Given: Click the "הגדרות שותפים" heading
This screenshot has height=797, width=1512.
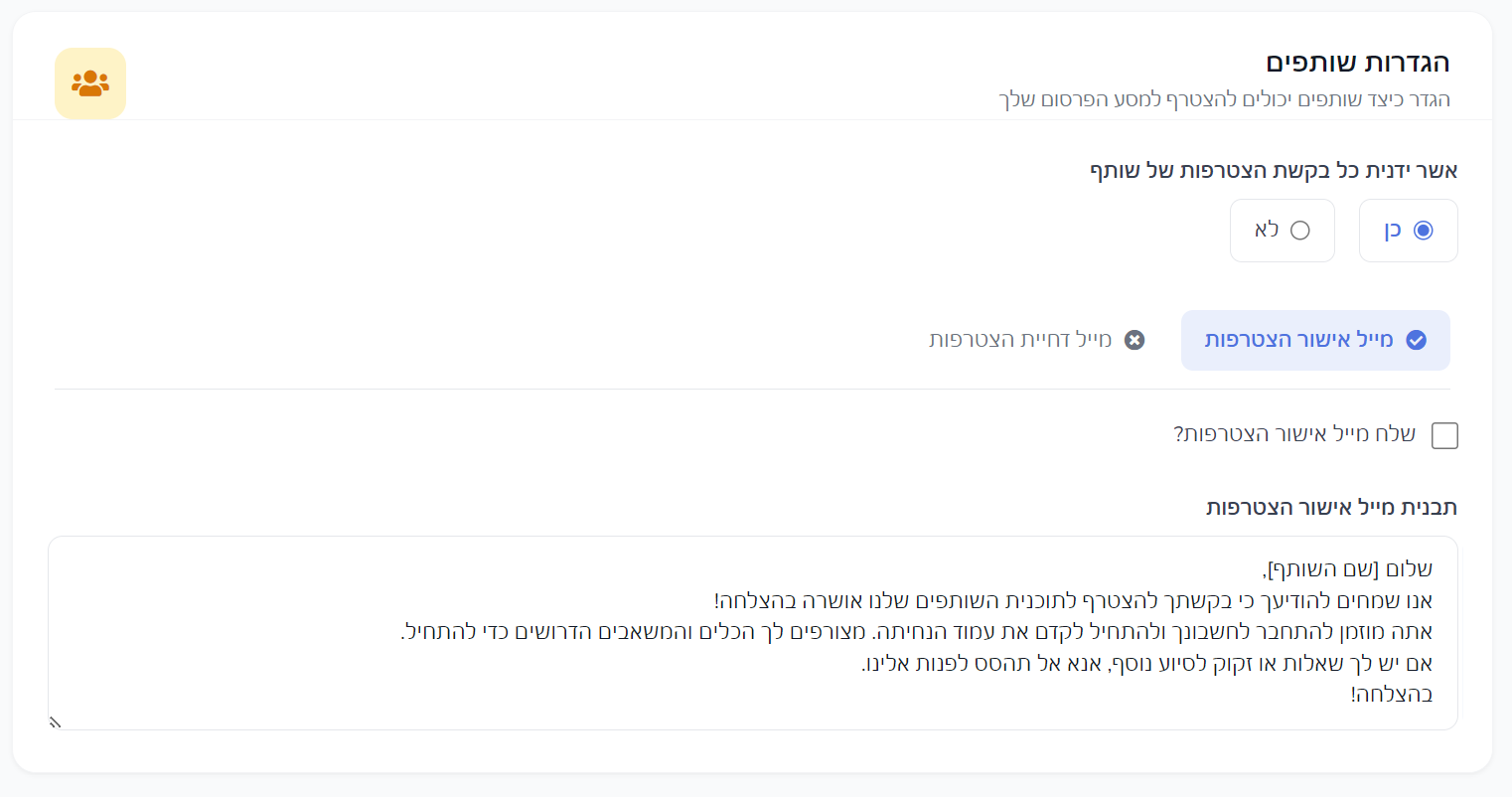Looking at the screenshot, I should point(1357,63).
